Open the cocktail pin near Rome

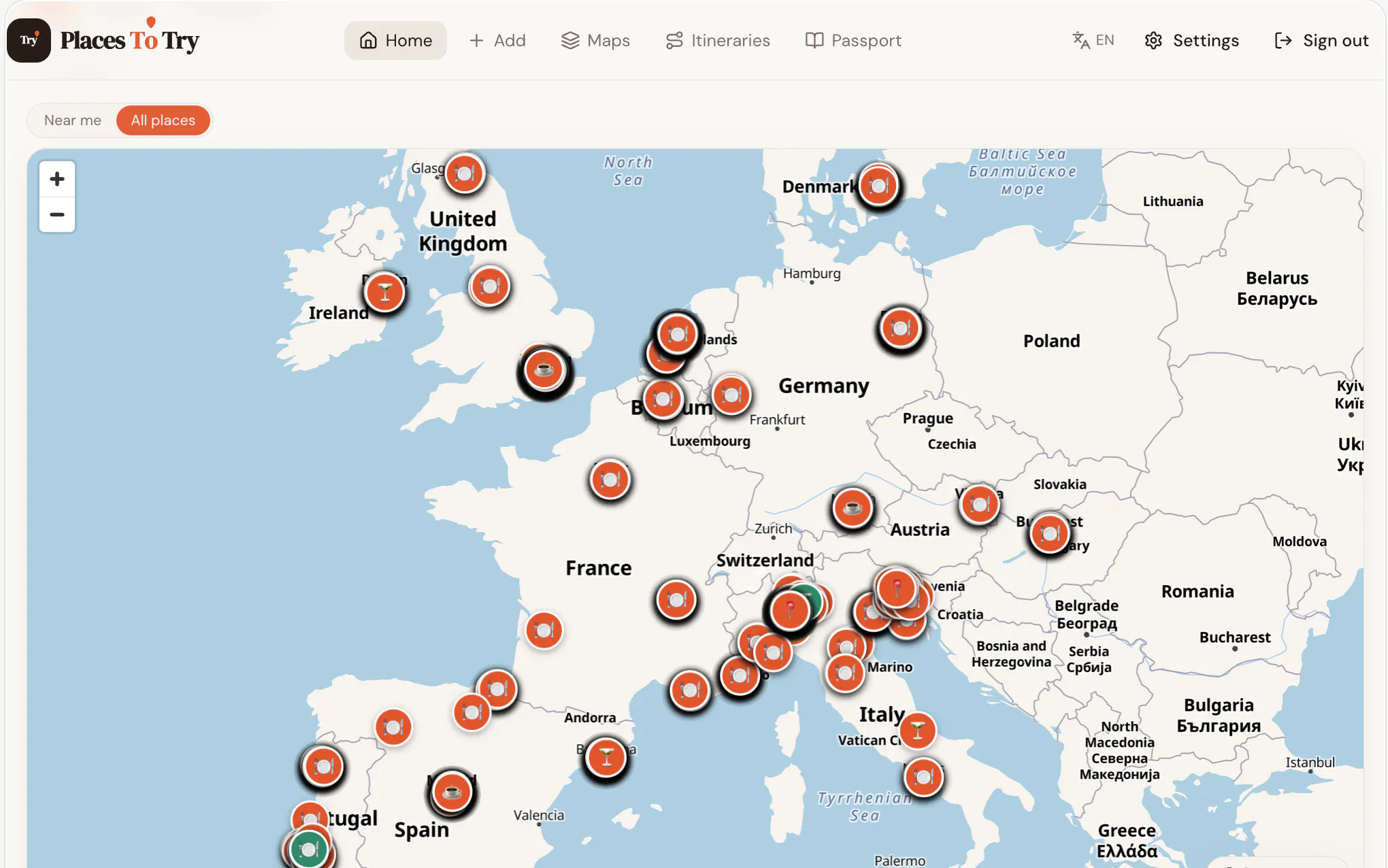(917, 731)
